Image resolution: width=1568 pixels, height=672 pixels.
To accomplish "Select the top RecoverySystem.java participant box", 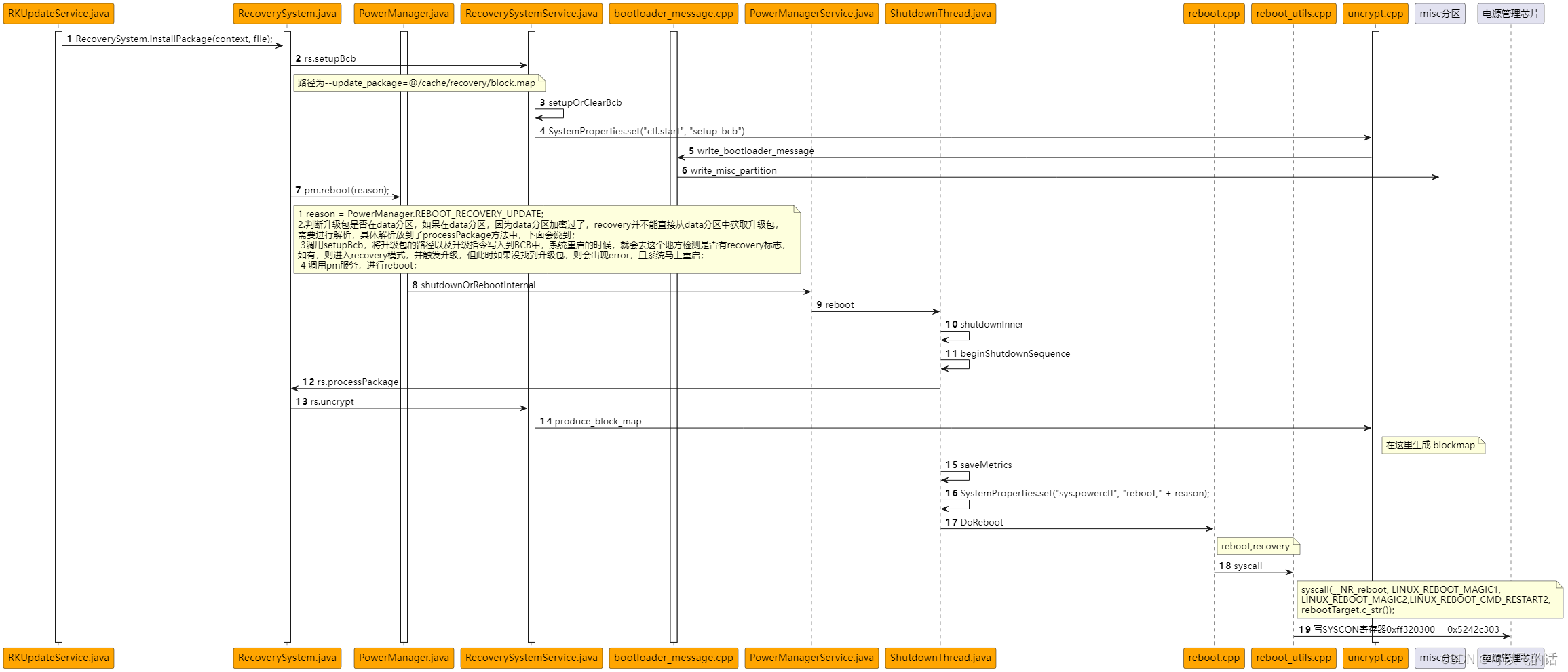I will tap(287, 14).
